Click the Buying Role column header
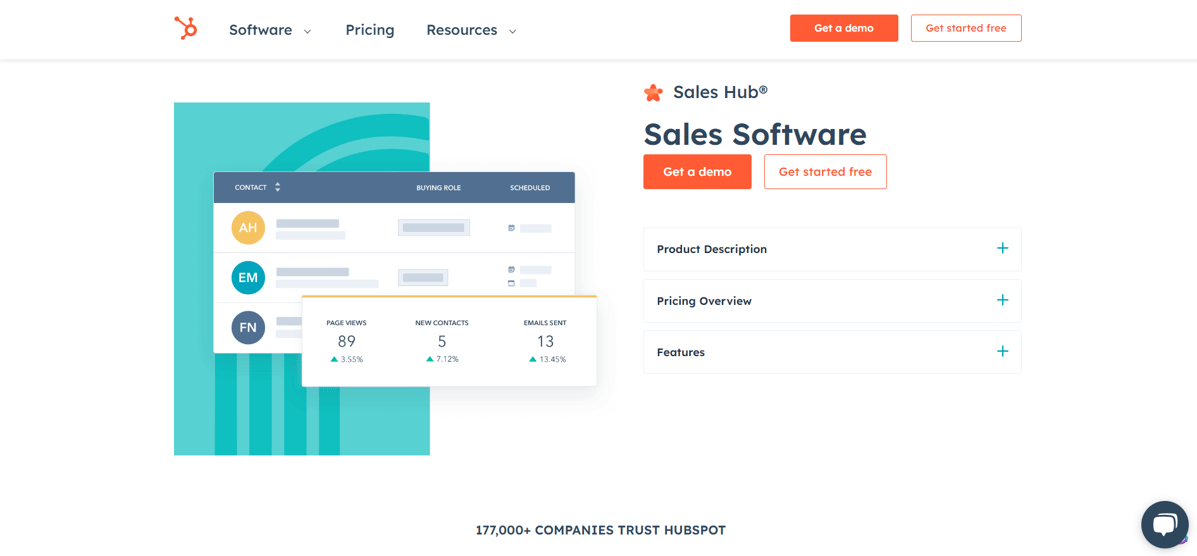This screenshot has height=556, width=1197. (x=438, y=188)
